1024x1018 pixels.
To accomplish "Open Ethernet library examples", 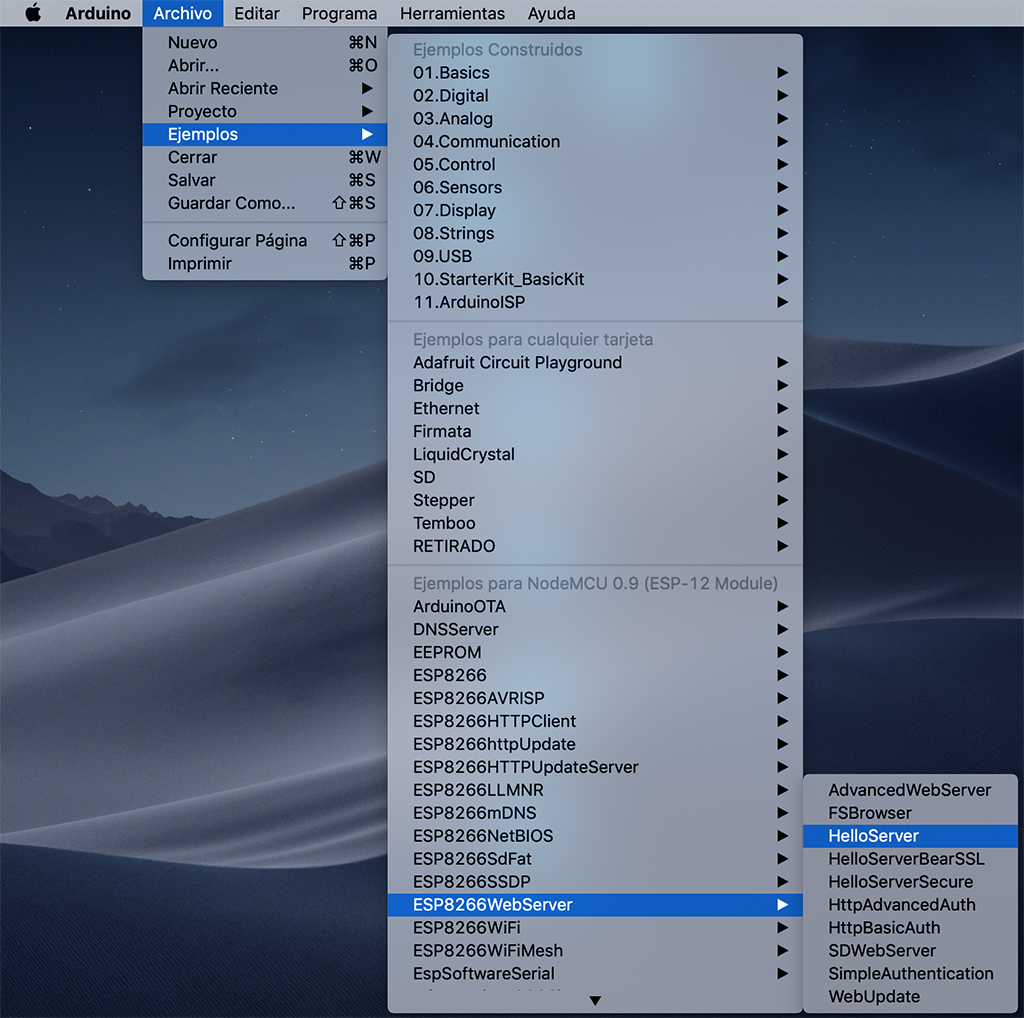I will tap(595, 408).
